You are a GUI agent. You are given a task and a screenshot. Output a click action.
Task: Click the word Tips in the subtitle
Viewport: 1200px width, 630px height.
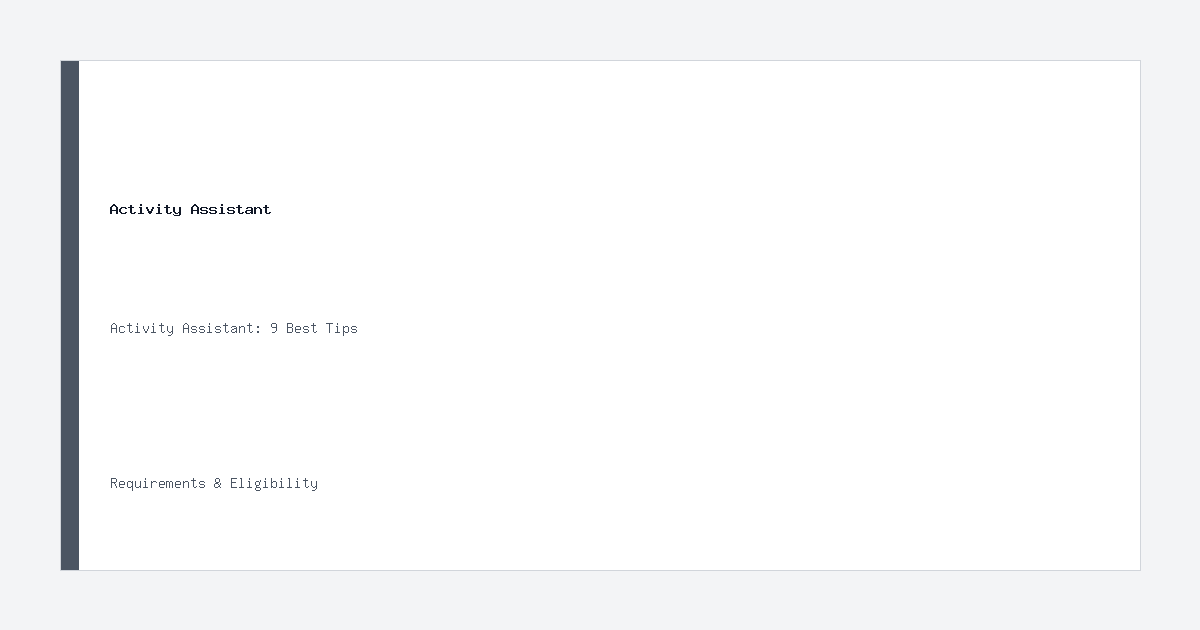(x=341, y=328)
